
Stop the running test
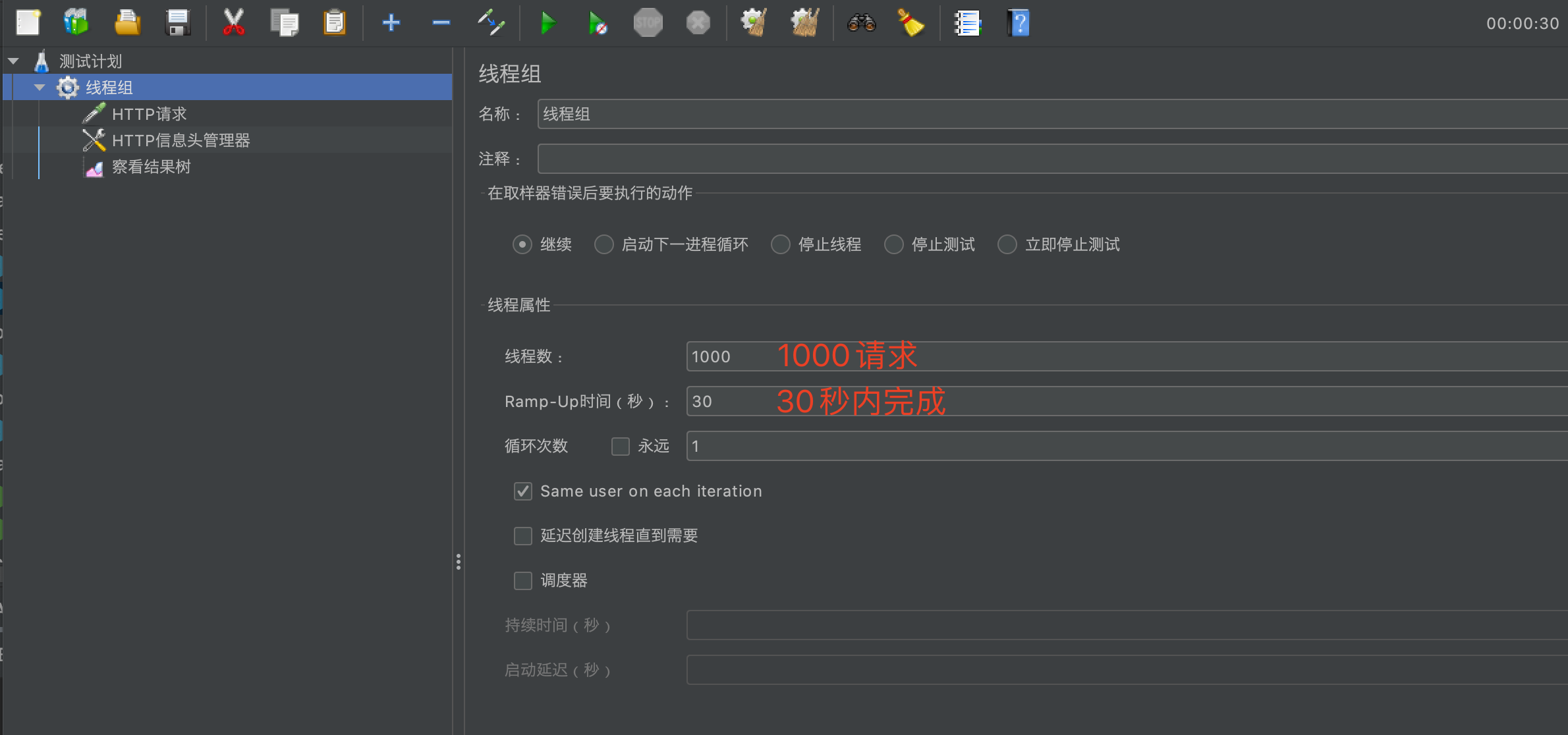[648, 22]
